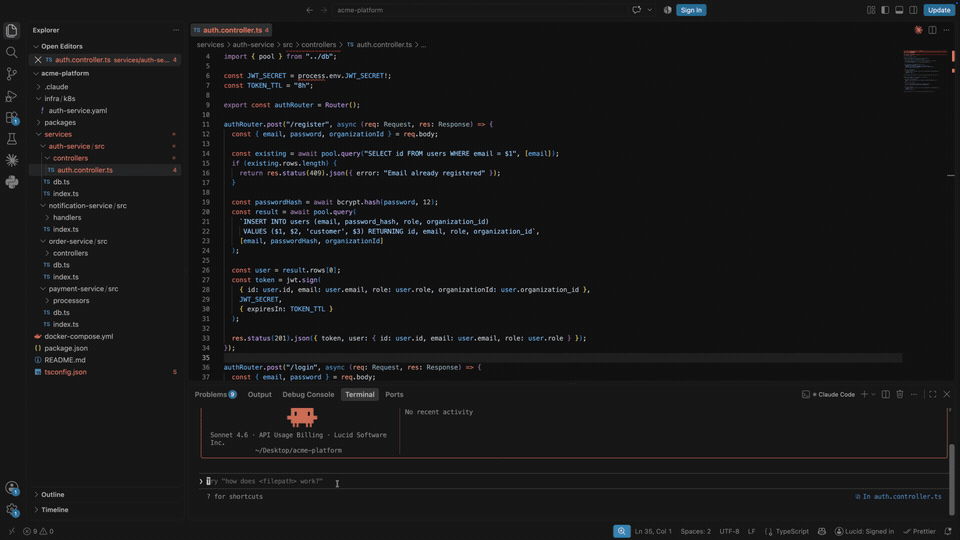Image resolution: width=960 pixels, height=540 pixels.
Task: Expand the processors folder
Action: 71,301
